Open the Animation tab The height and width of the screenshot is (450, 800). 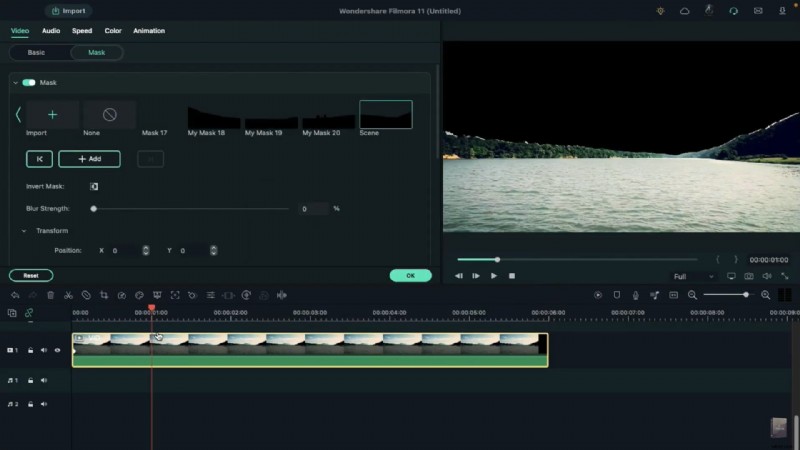(x=149, y=31)
